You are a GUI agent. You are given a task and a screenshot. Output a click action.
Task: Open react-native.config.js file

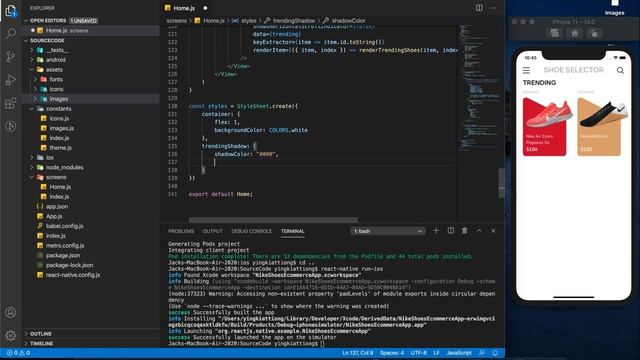click(x=73, y=275)
